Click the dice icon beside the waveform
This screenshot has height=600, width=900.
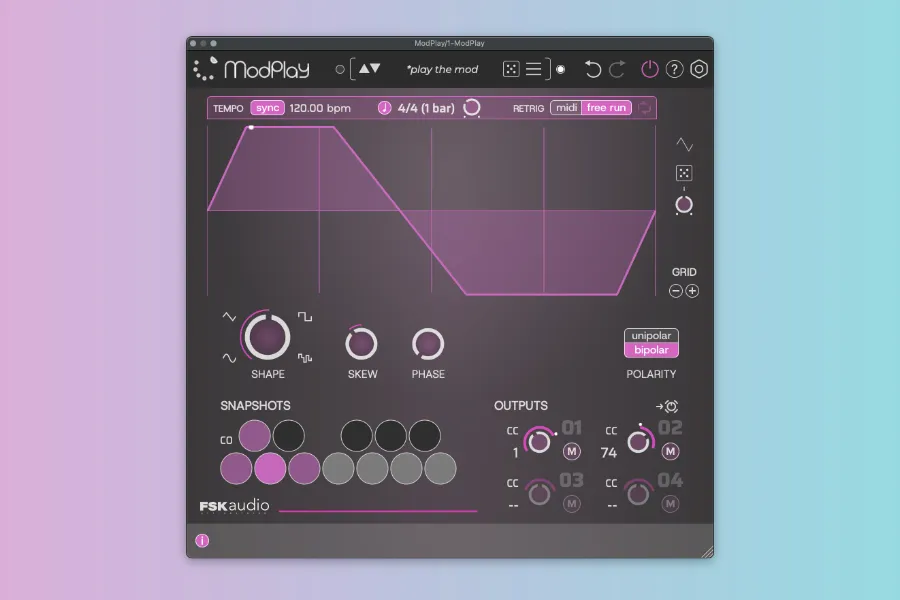(x=684, y=173)
